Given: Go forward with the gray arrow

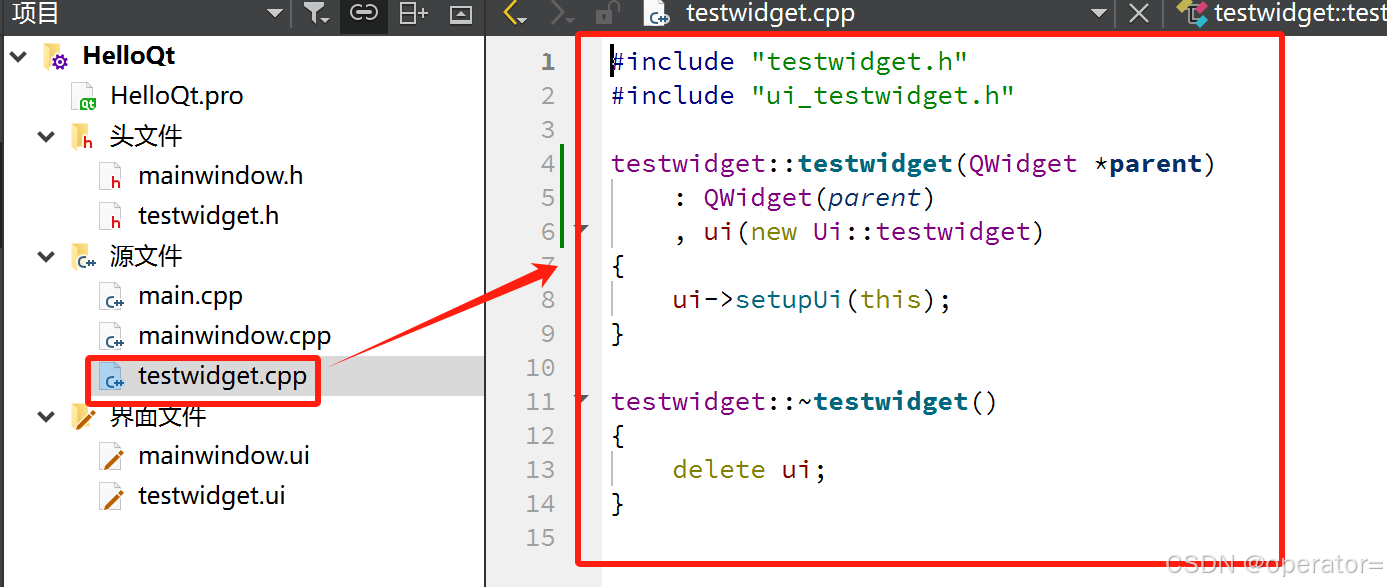Looking at the screenshot, I should click(x=562, y=13).
